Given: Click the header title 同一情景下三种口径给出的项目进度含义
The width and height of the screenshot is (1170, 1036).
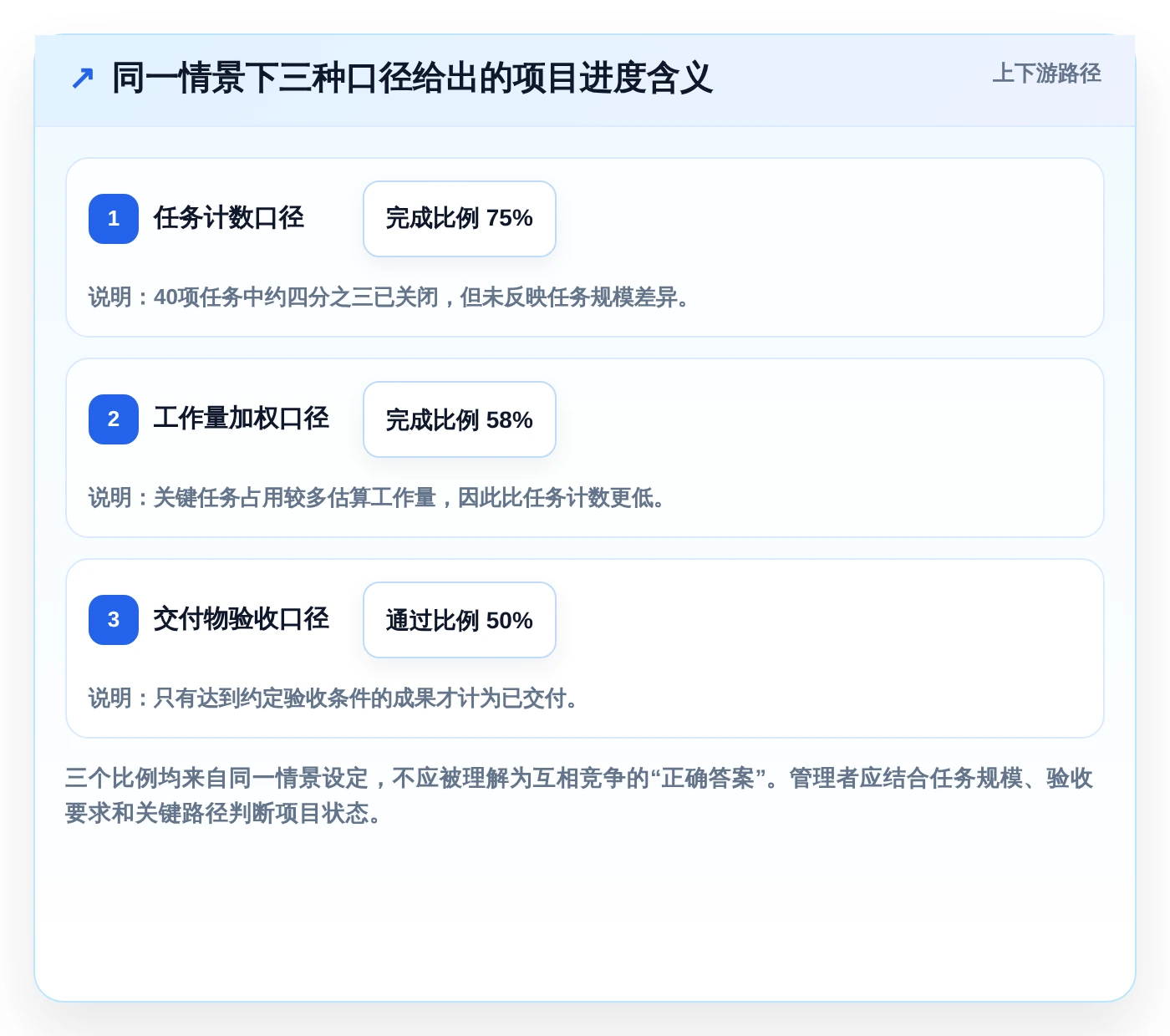Looking at the screenshot, I should coord(412,79).
